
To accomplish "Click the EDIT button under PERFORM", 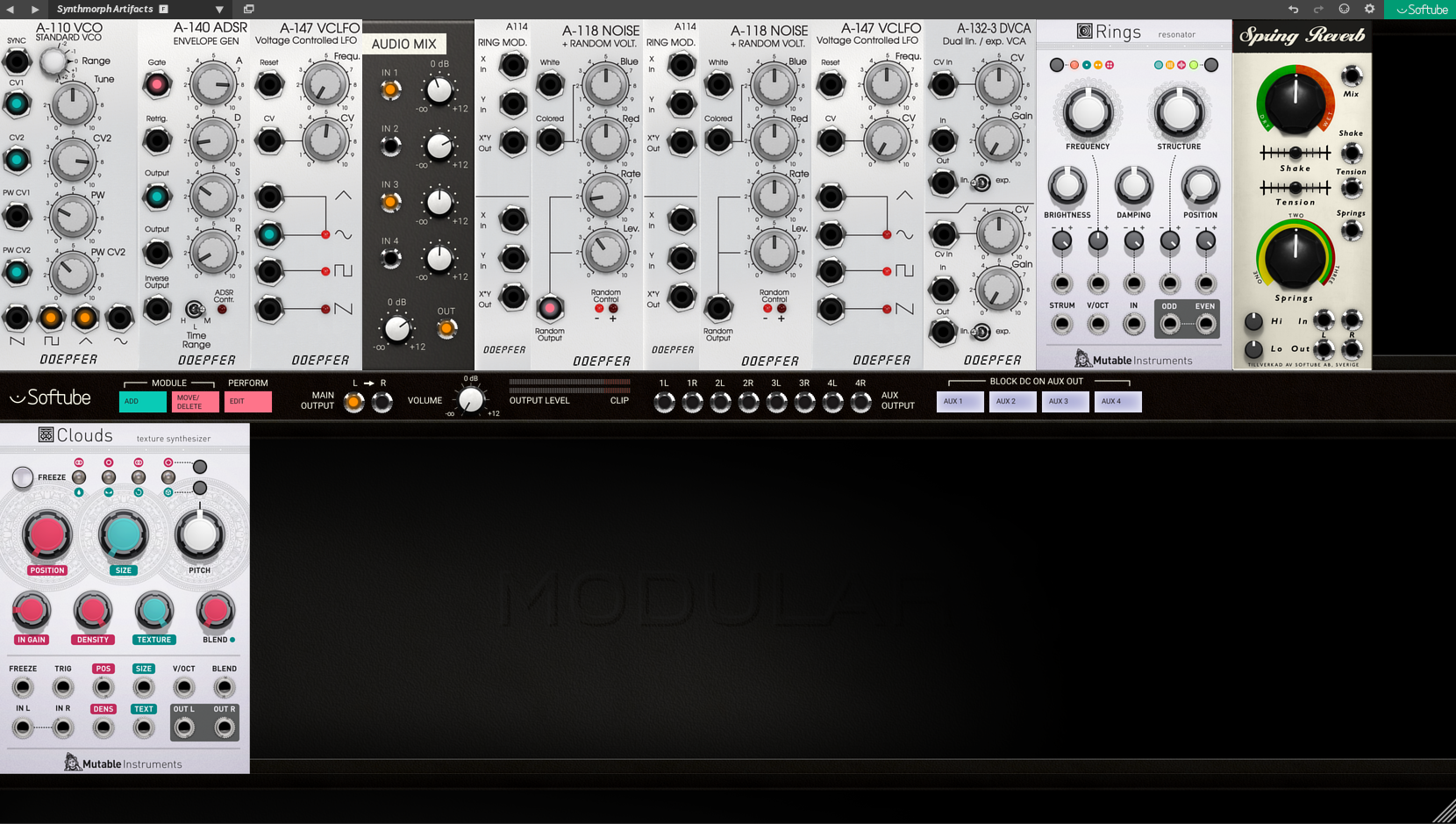I will [247, 401].
